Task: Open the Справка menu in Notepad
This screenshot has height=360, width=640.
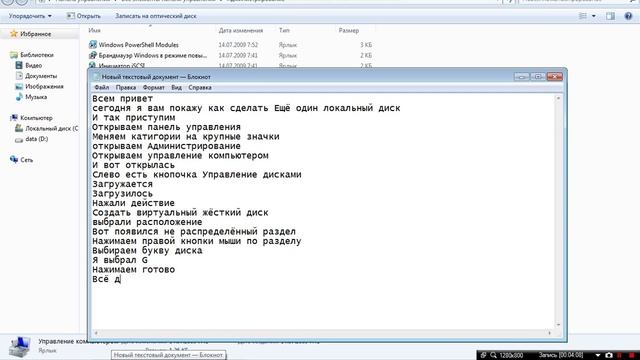Action: [200, 87]
